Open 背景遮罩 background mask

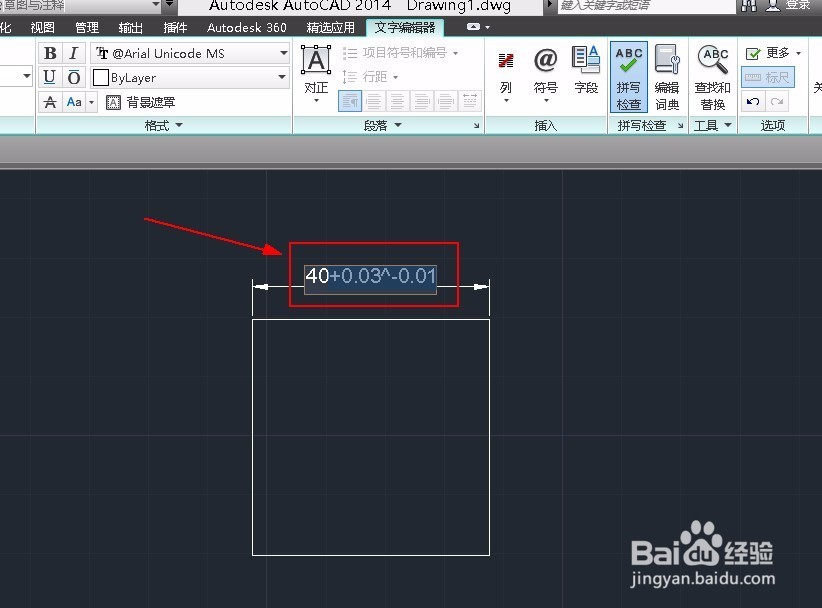(140, 102)
